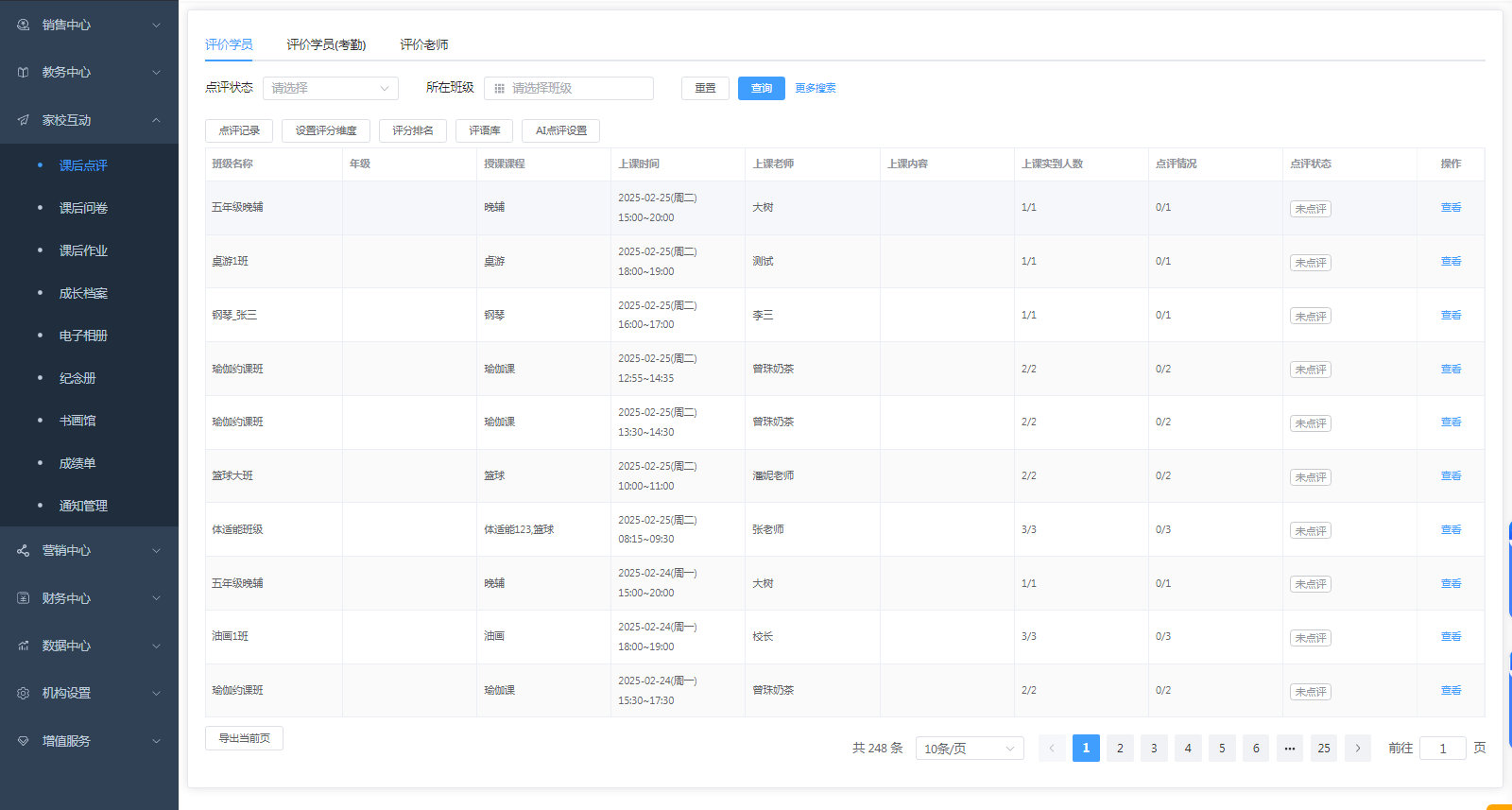Viewport: 1512px width, 810px height.
Task: Go to the next page arrow
Action: 1358,748
